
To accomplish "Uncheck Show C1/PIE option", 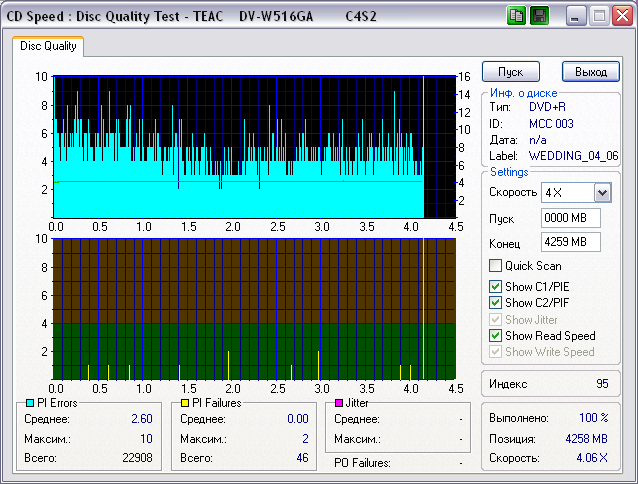I will (x=495, y=288).
